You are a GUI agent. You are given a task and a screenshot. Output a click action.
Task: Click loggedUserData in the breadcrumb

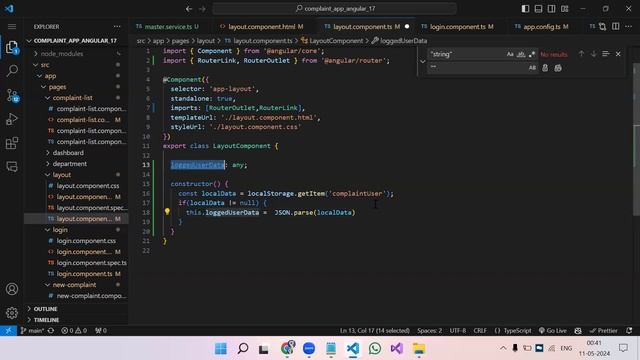[x=403, y=41]
